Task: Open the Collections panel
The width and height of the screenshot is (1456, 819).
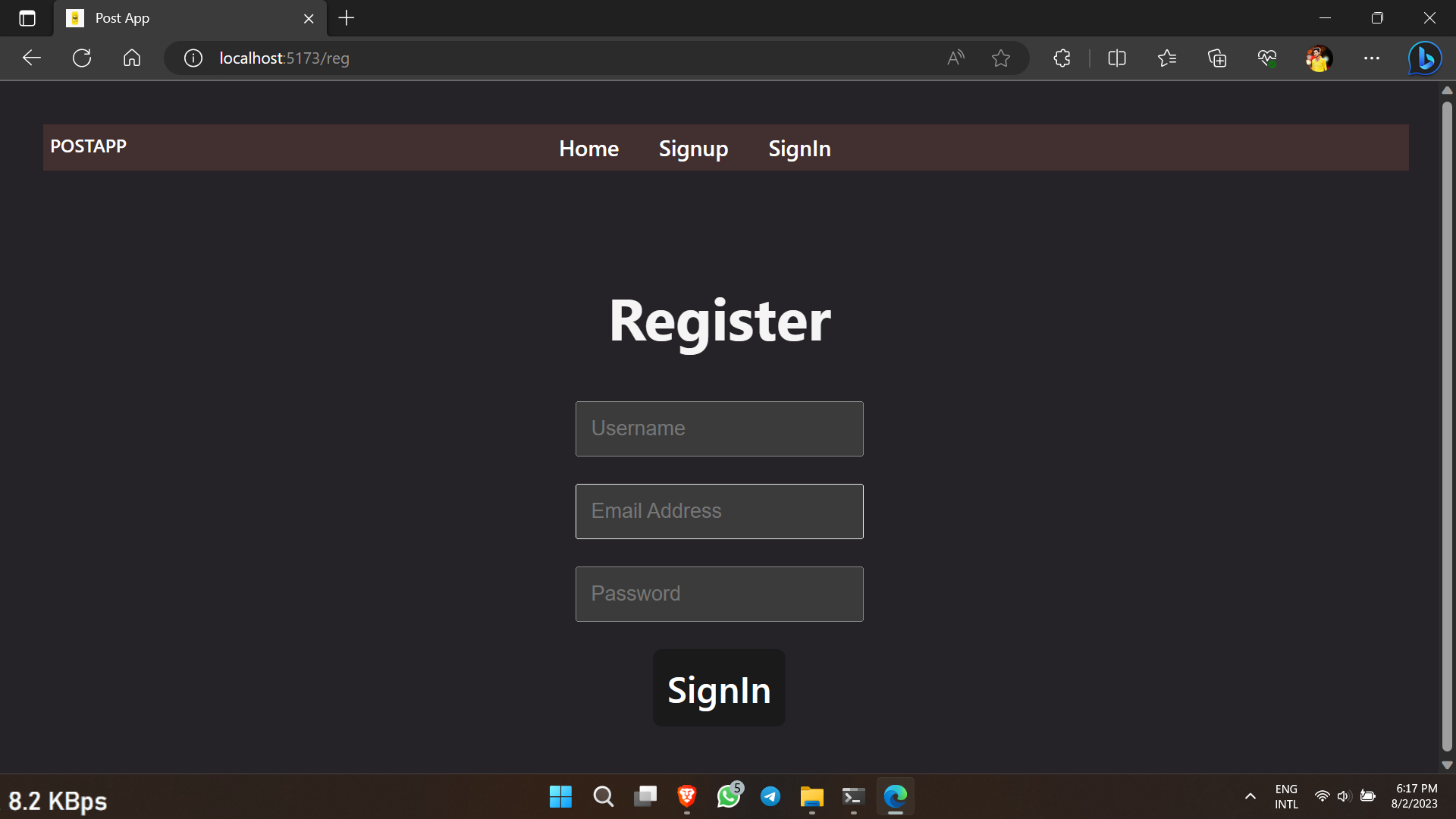Action: pos(1217,58)
